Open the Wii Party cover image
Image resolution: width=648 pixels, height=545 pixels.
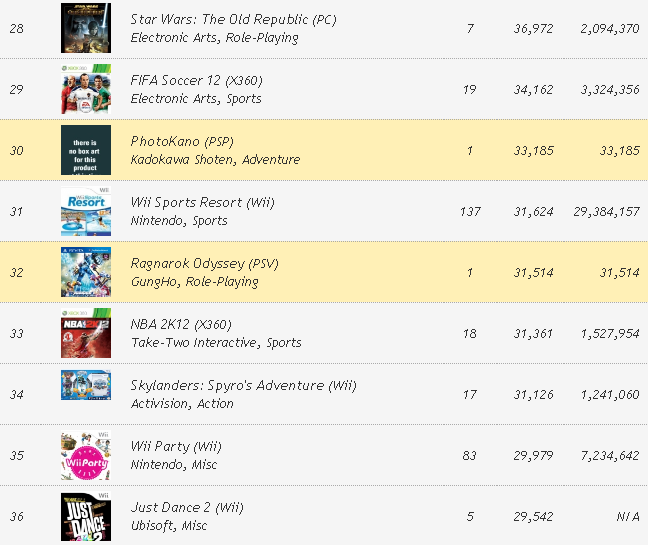tap(86, 455)
